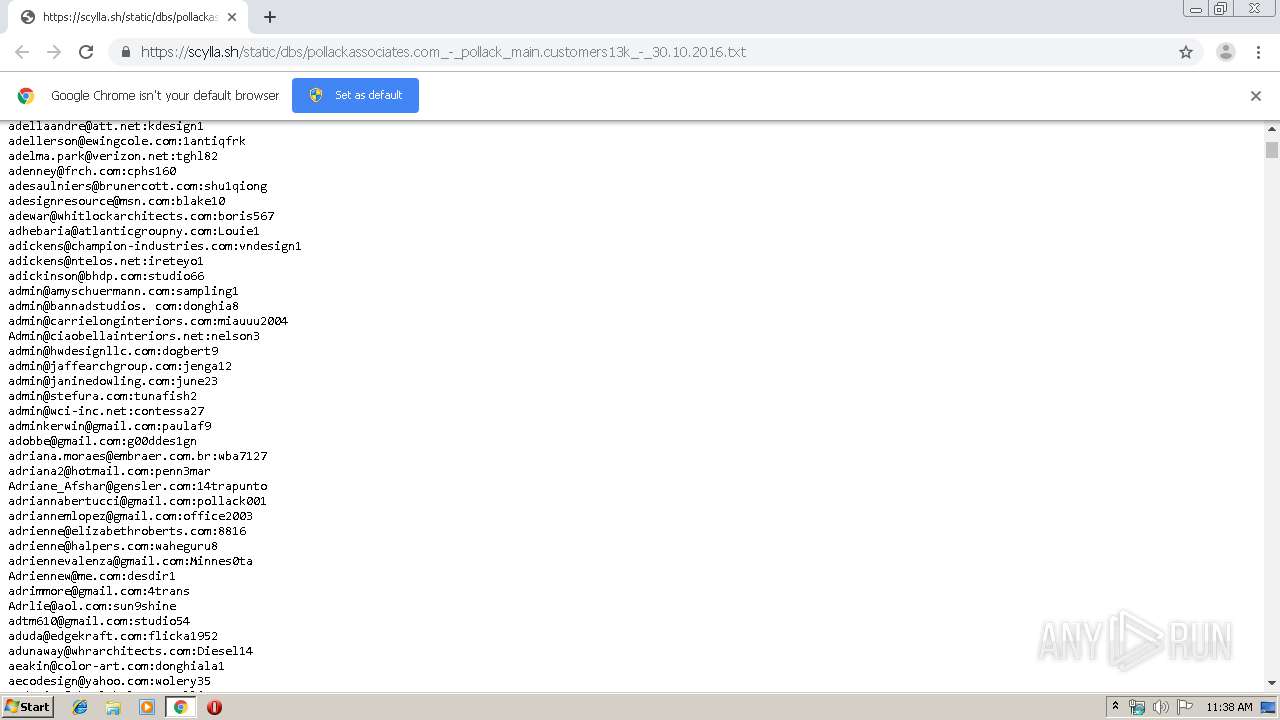Click the Chrome logo in the infobar
This screenshot has width=1280, height=720.
click(26, 96)
